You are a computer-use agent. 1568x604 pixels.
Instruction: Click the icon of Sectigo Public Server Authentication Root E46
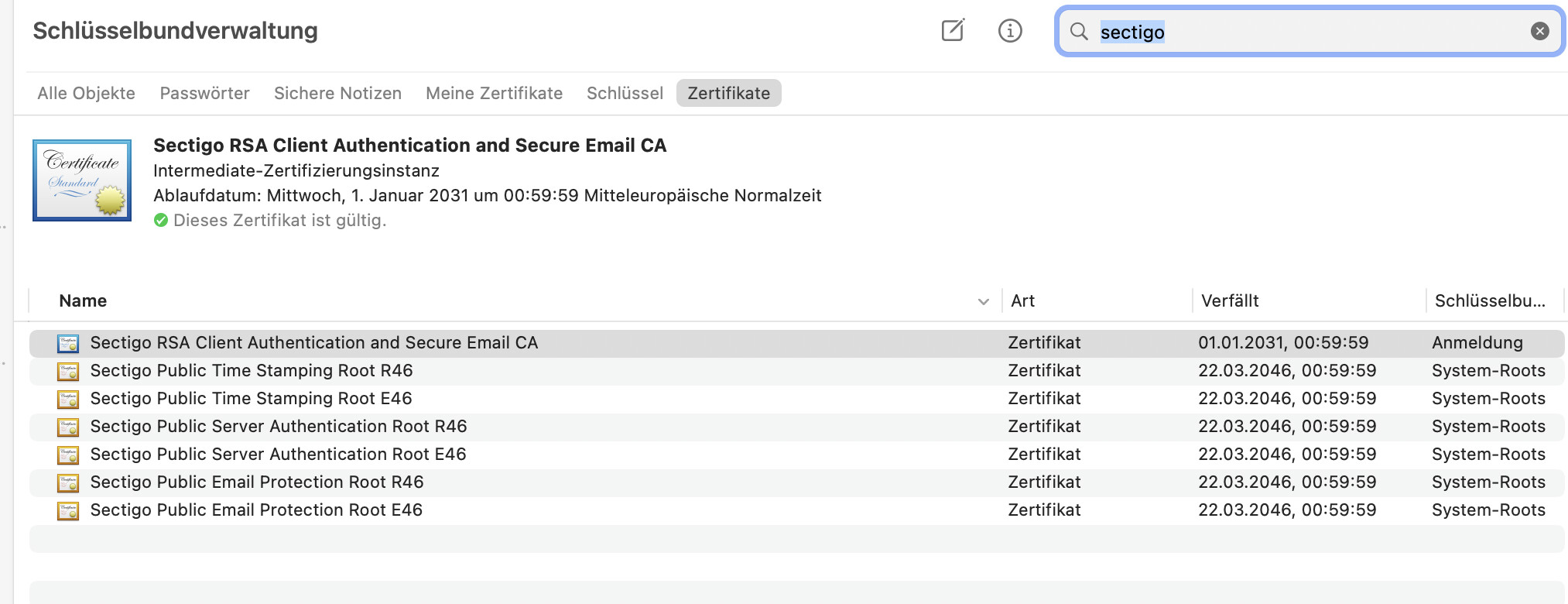[x=68, y=455]
